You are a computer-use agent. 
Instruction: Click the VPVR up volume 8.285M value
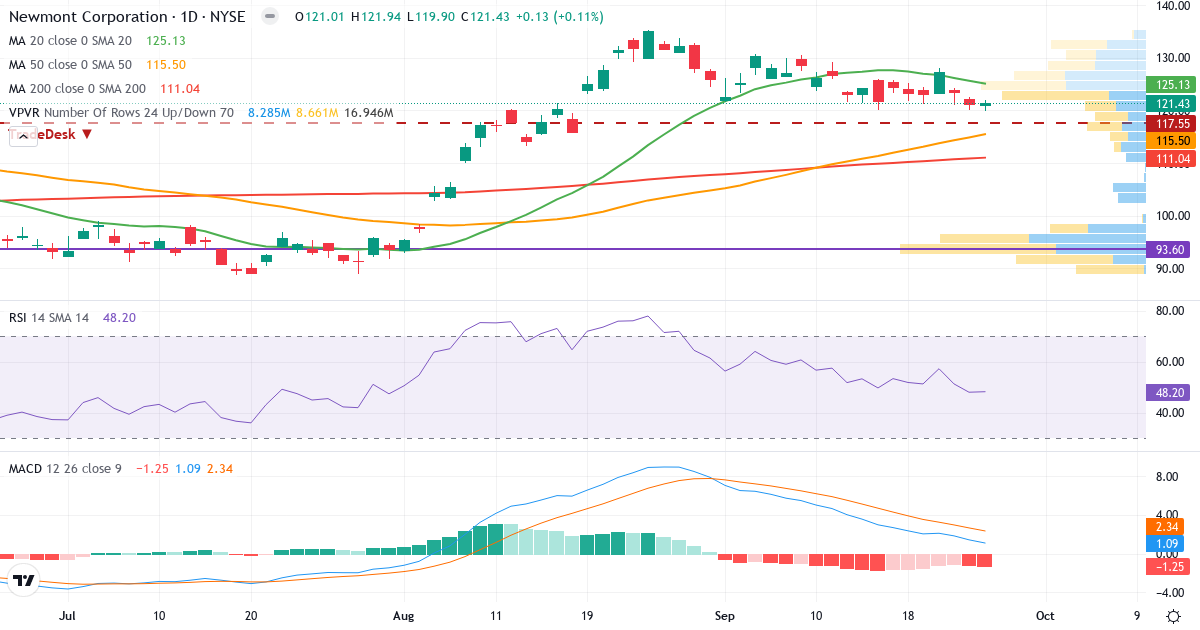click(x=269, y=113)
